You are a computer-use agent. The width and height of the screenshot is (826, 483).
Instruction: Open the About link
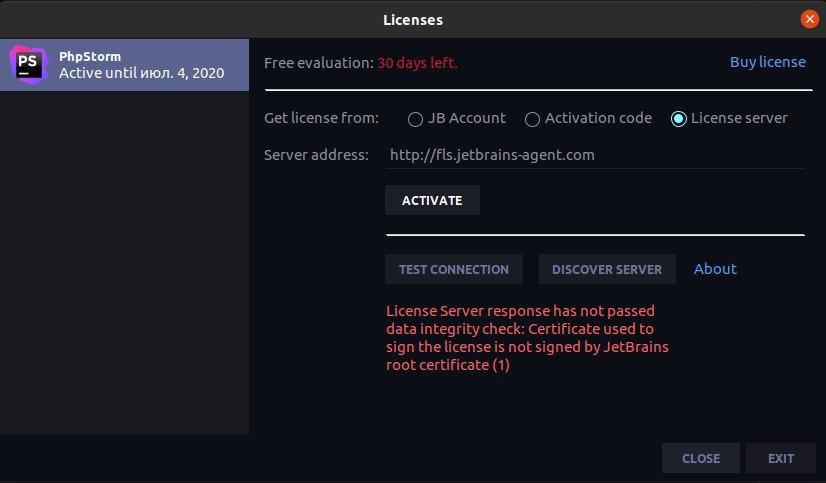coord(715,269)
